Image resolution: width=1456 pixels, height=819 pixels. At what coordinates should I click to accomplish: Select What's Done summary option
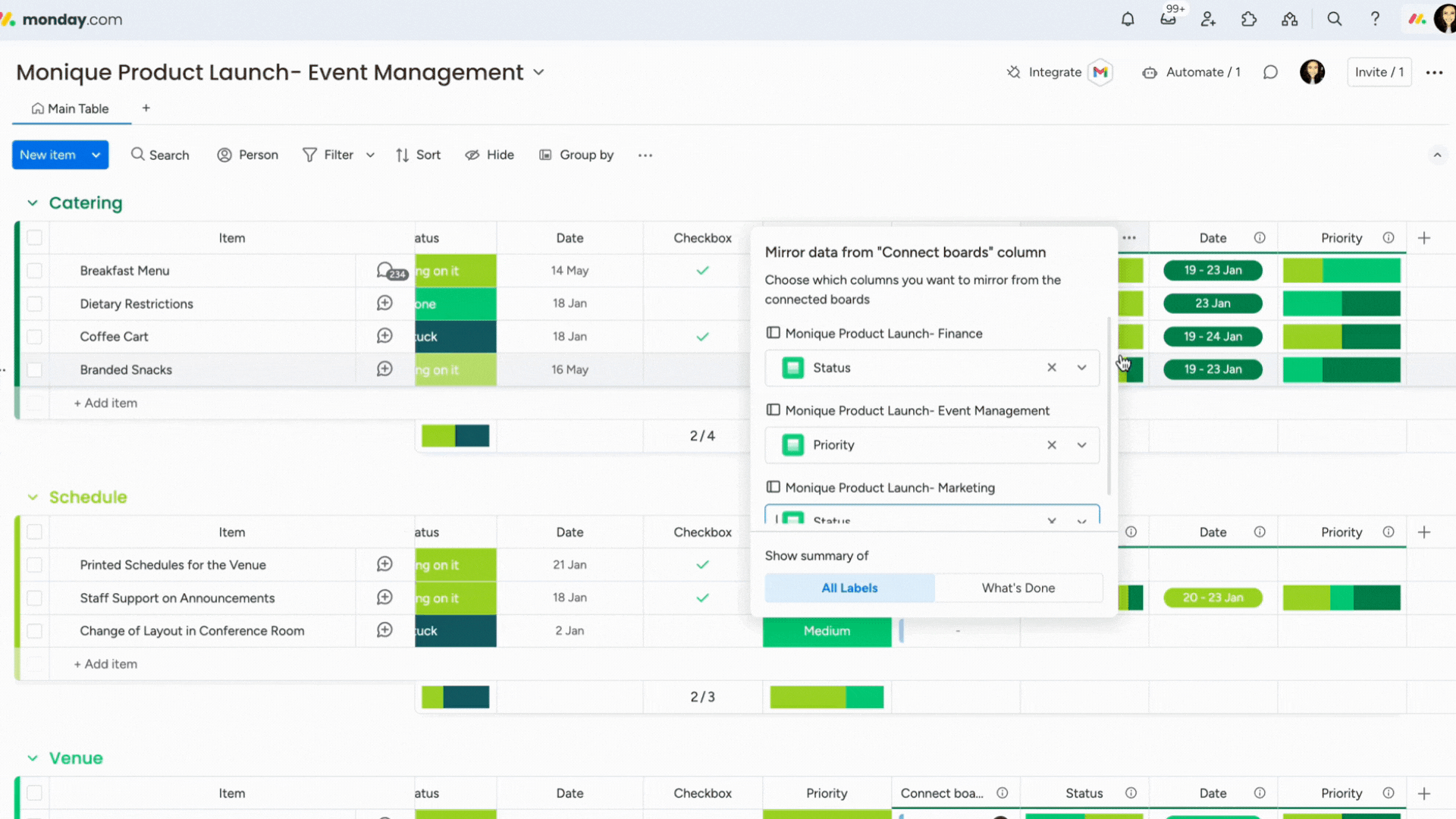click(x=1018, y=588)
